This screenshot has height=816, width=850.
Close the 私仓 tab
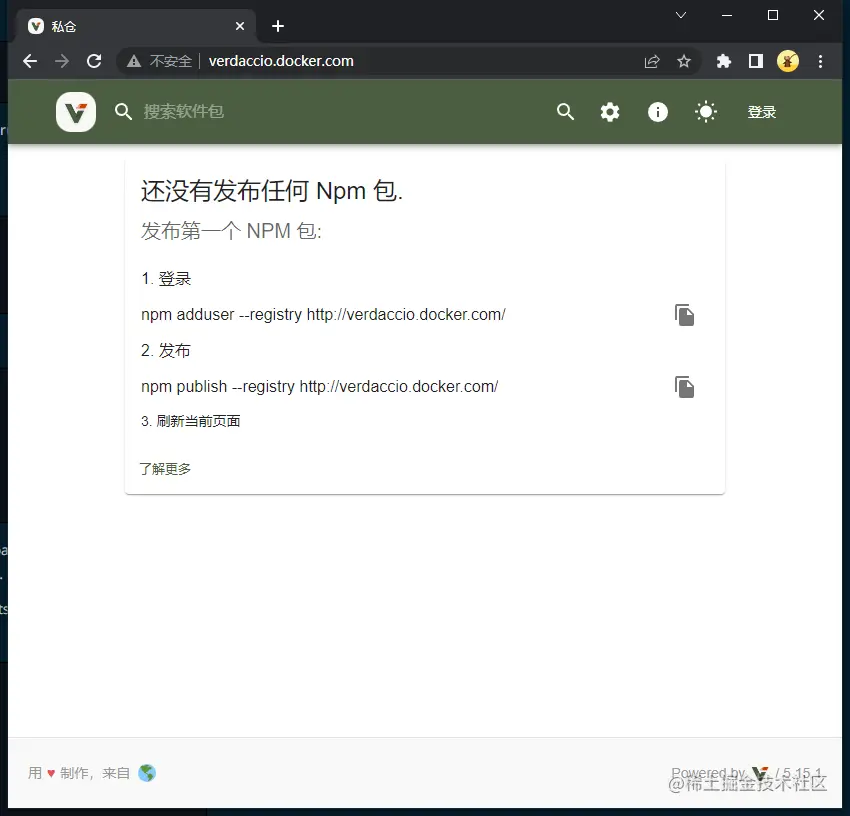(x=240, y=26)
